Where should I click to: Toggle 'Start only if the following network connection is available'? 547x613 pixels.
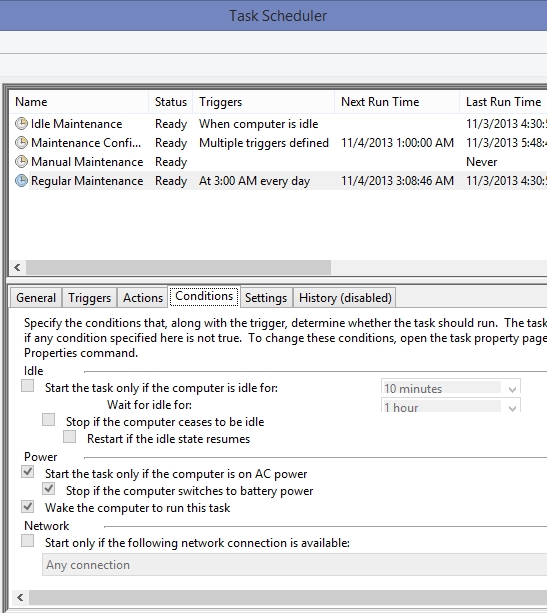tap(27, 541)
